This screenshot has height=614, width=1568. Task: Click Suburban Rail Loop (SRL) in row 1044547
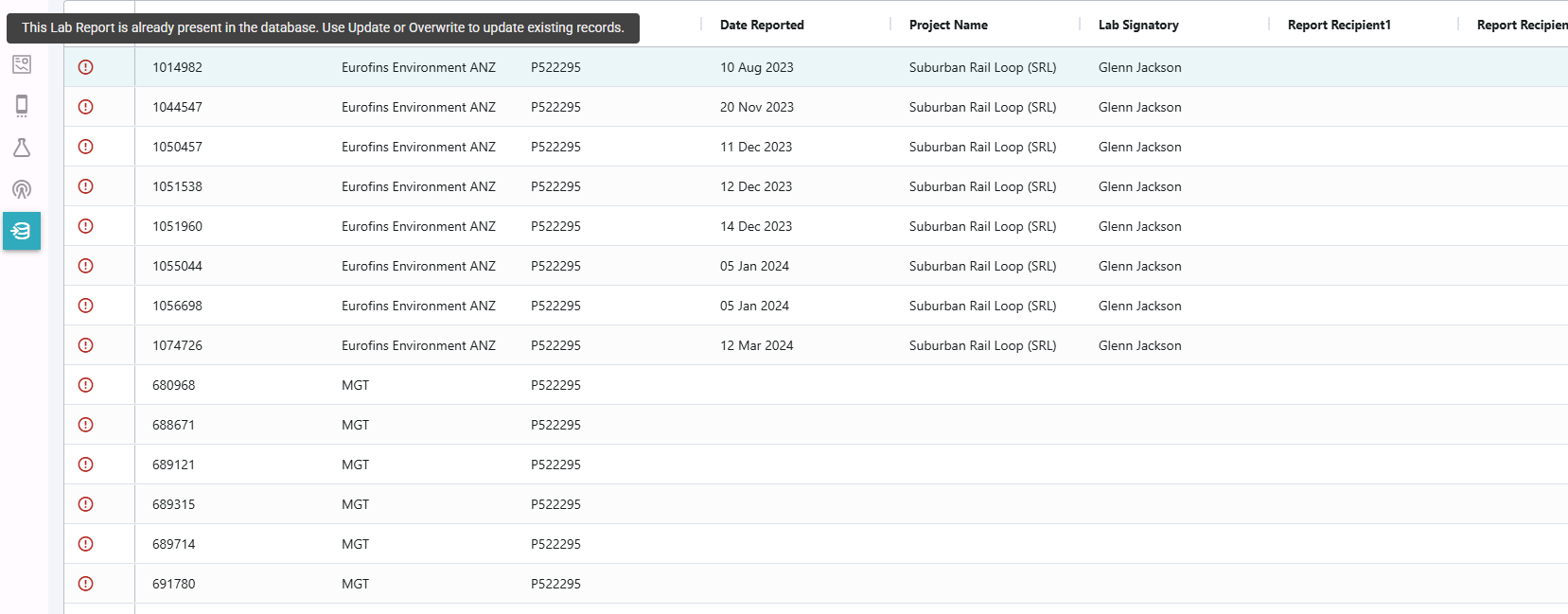[x=982, y=107]
